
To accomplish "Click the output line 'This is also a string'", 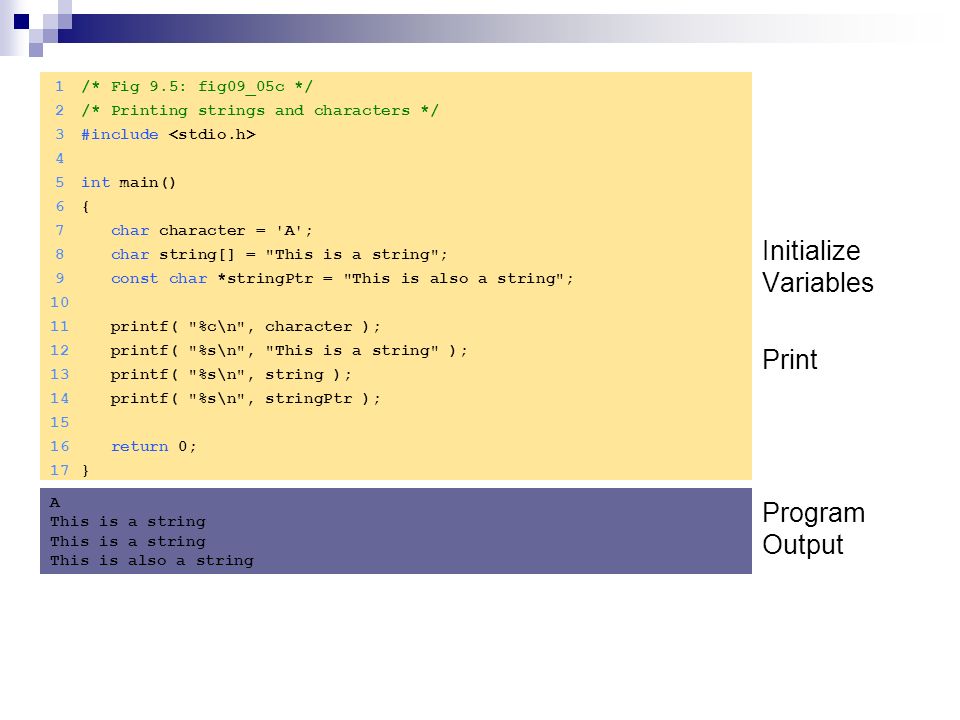I will (x=152, y=561).
